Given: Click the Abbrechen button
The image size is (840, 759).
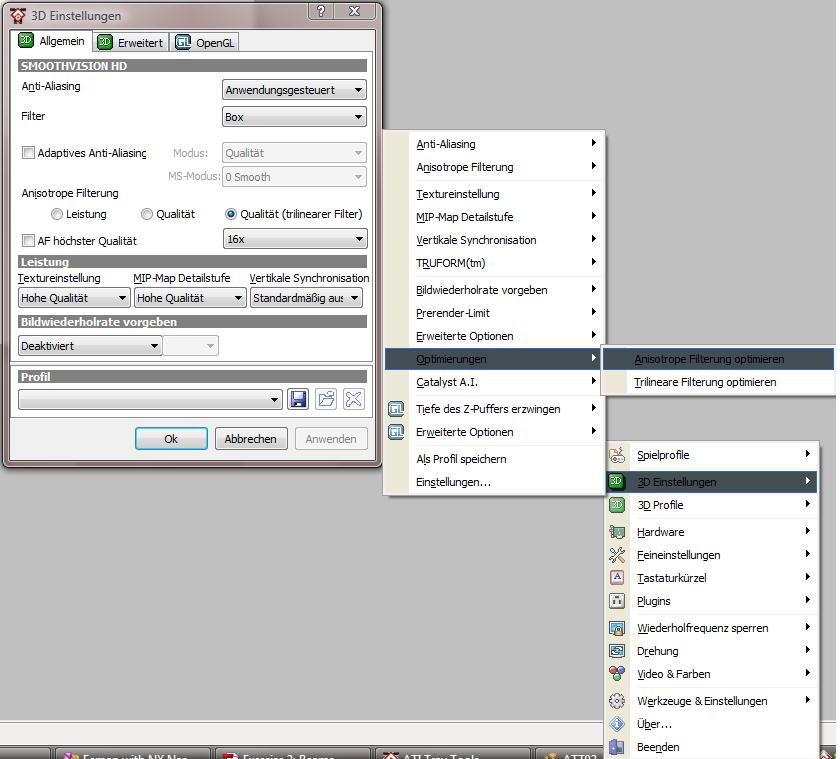Looking at the screenshot, I should pyautogui.click(x=251, y=439).
